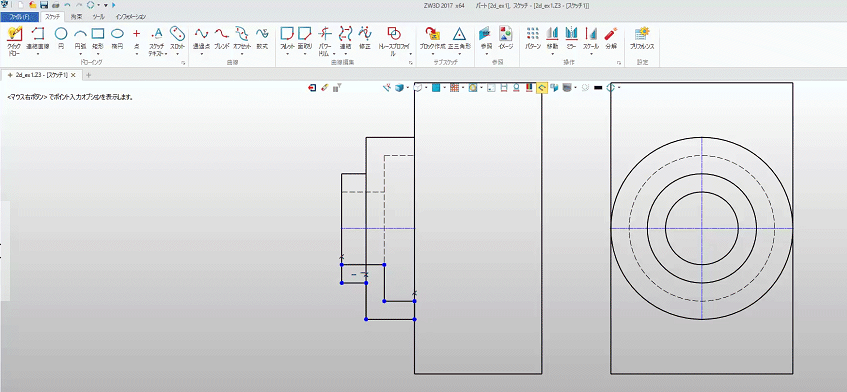Open the Arc tool dropdown arrow
Screen dimensions: 847x392
[x=80, y=54]
